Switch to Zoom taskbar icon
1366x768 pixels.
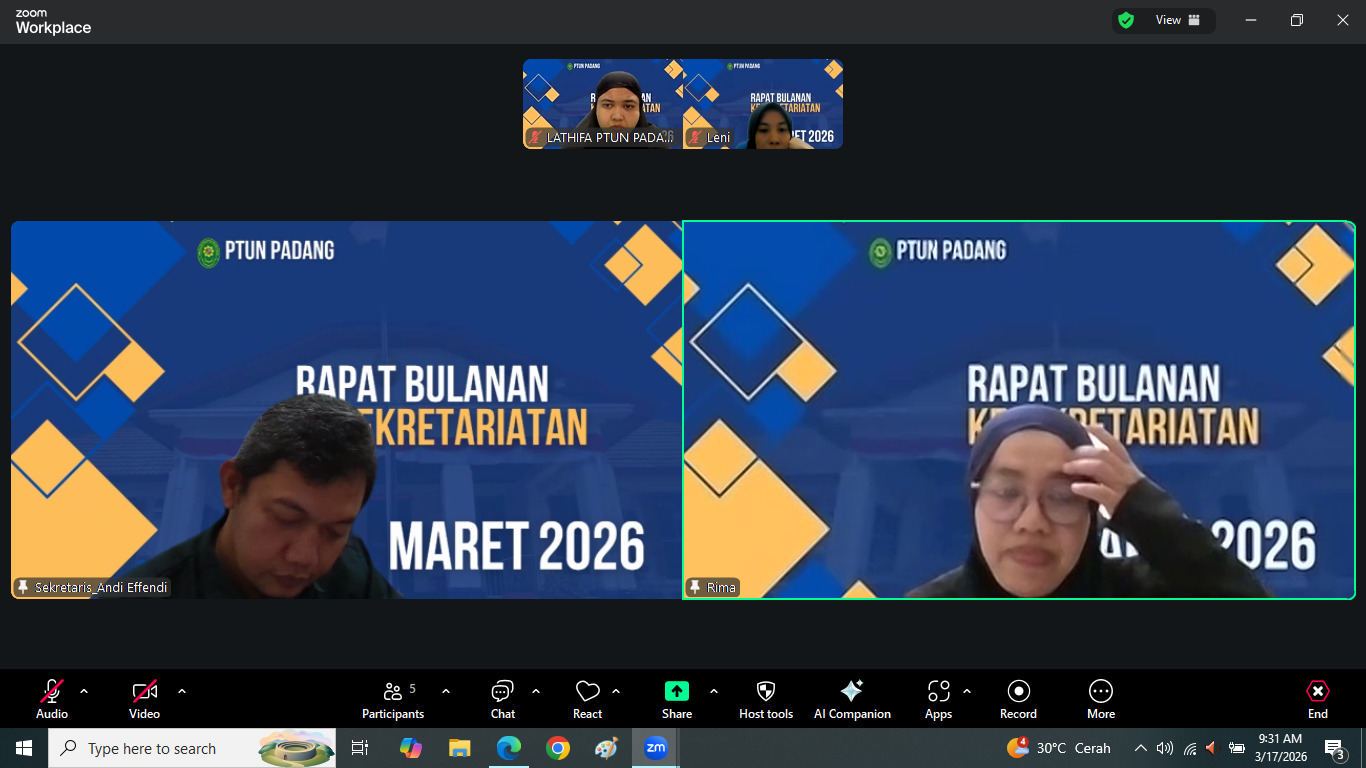[x=656, y=748]
